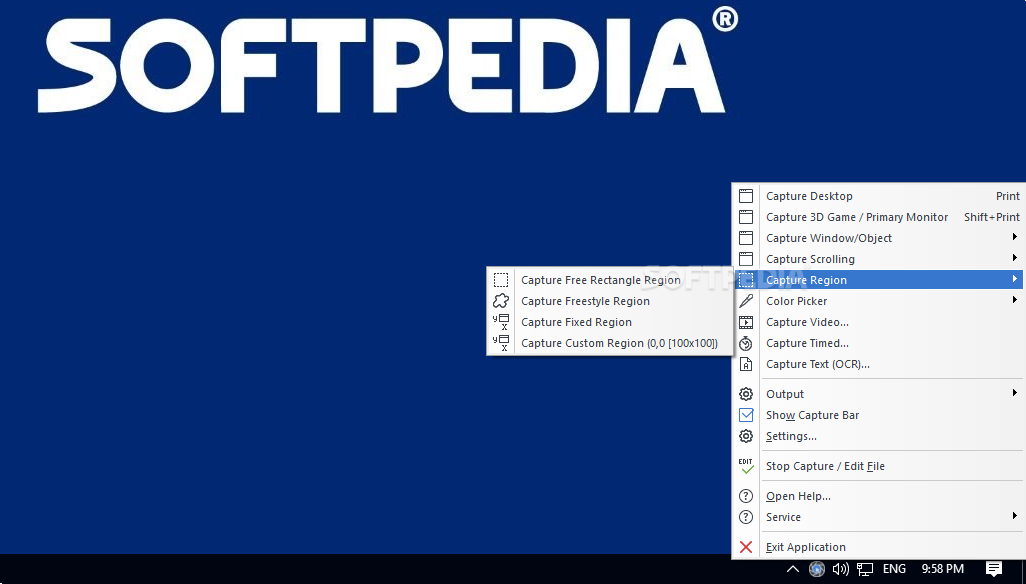
Task: Click the Shift+Print shortcut label
Action: (992, 217)
